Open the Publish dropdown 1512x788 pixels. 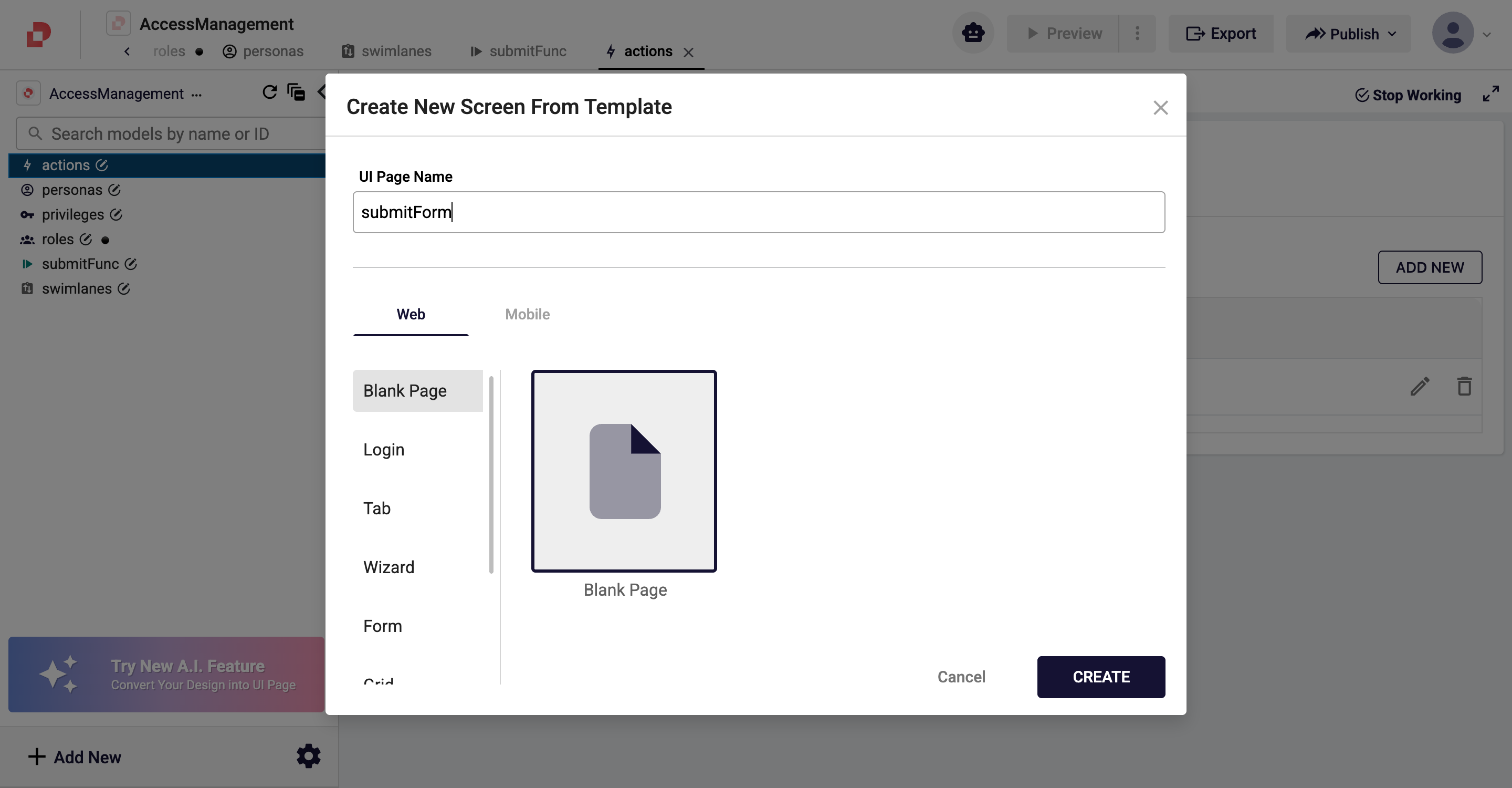tap(1348, 34)
